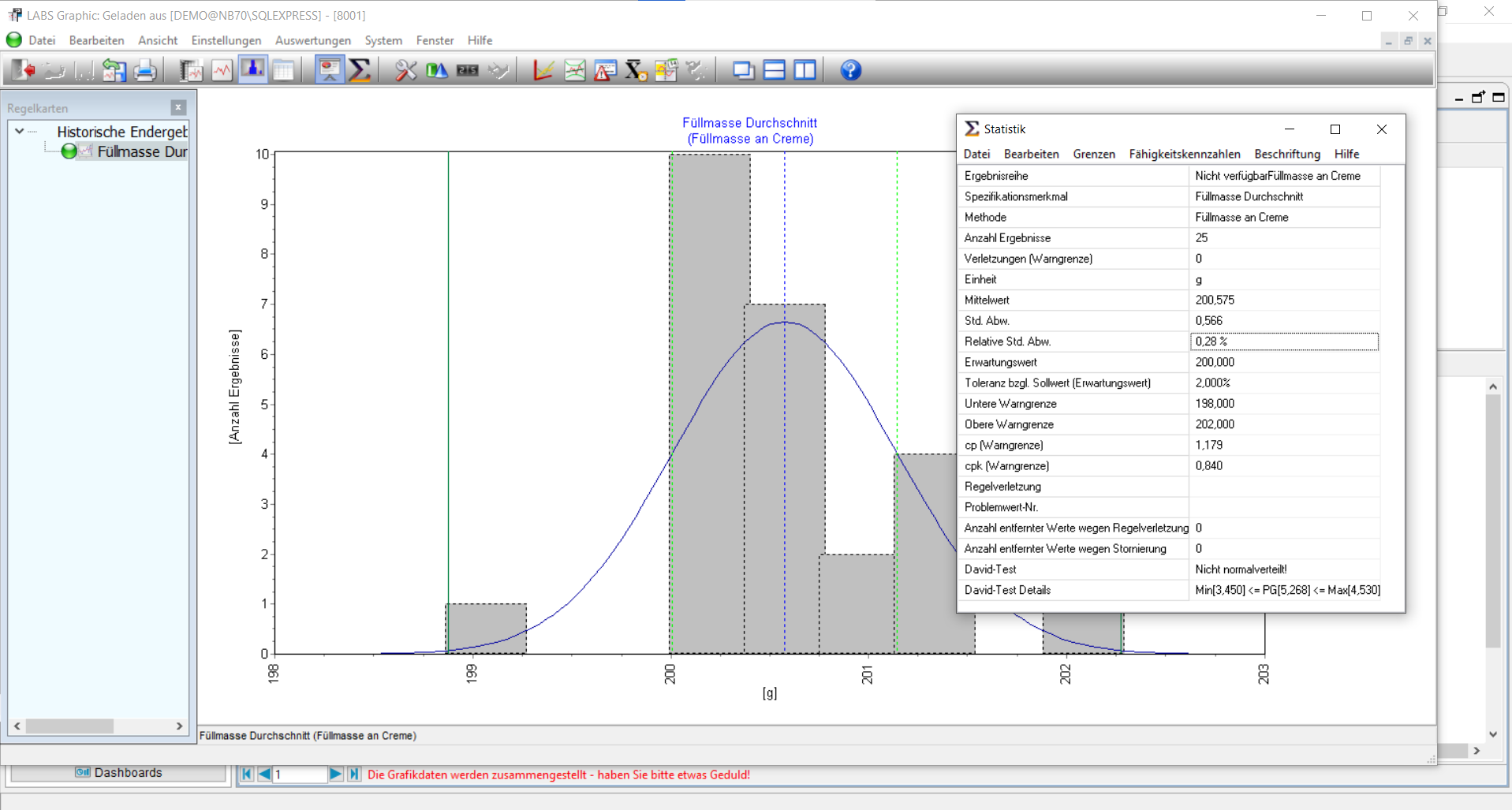Click the page number input field

pos(299,775)
